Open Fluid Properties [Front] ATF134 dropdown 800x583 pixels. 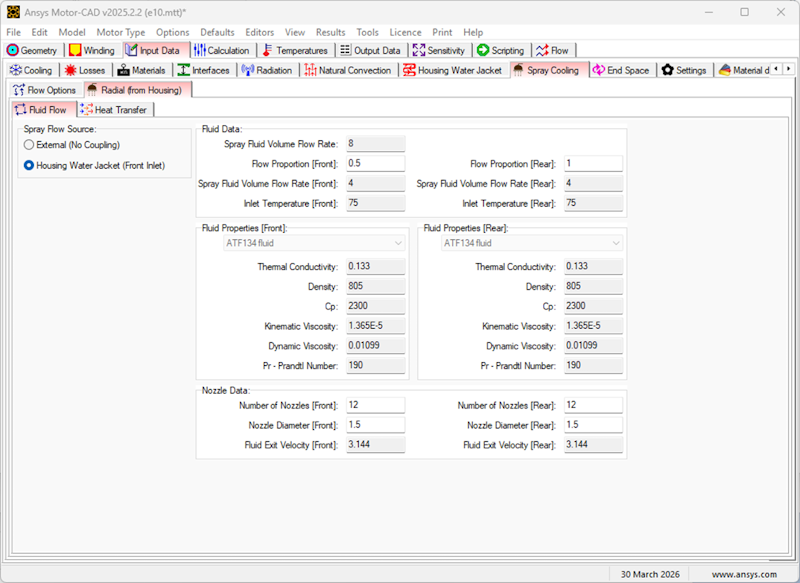coord(314,243)
